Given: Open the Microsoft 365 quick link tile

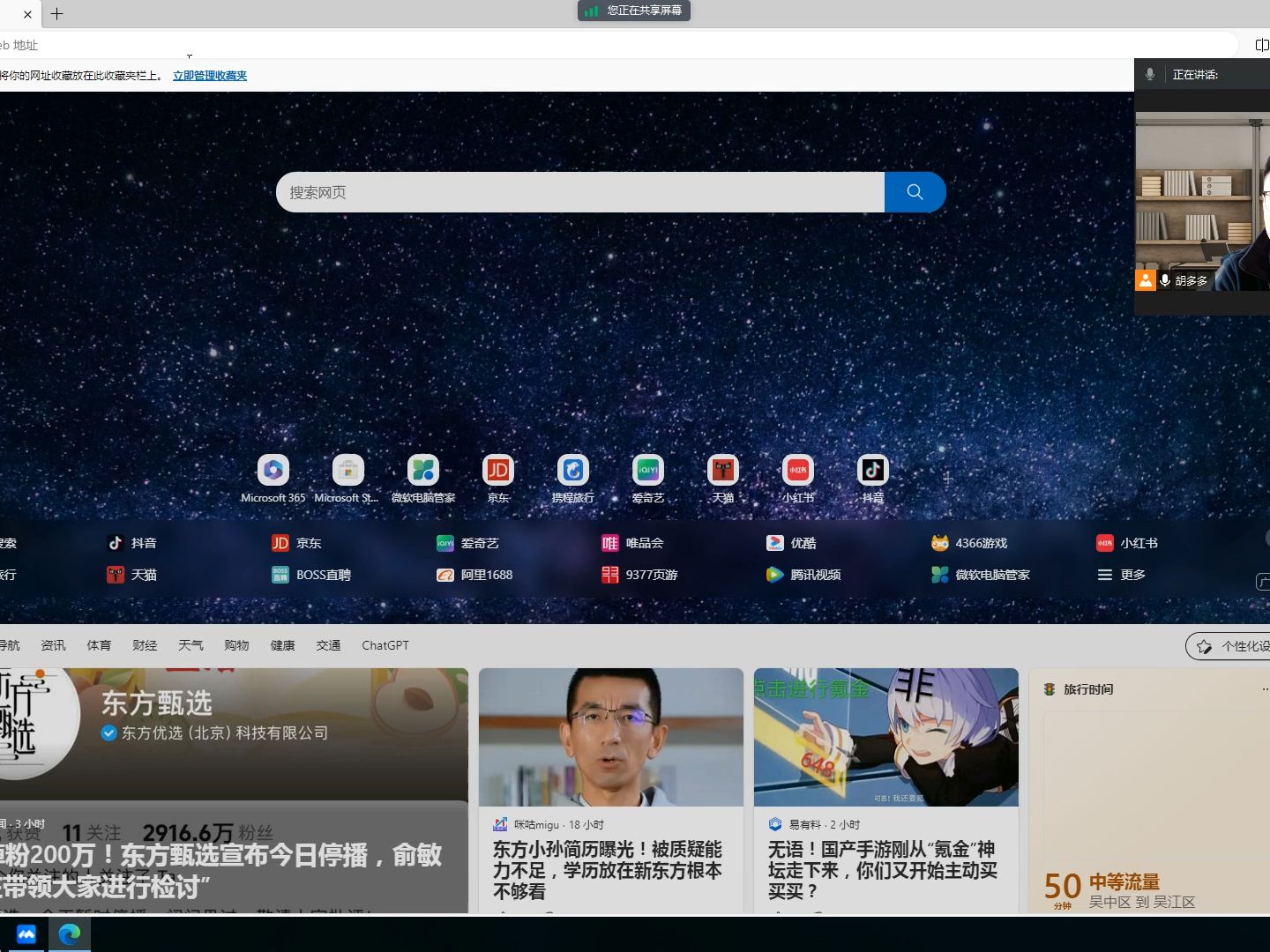Looking at the screenshot, I should point(273,479).
